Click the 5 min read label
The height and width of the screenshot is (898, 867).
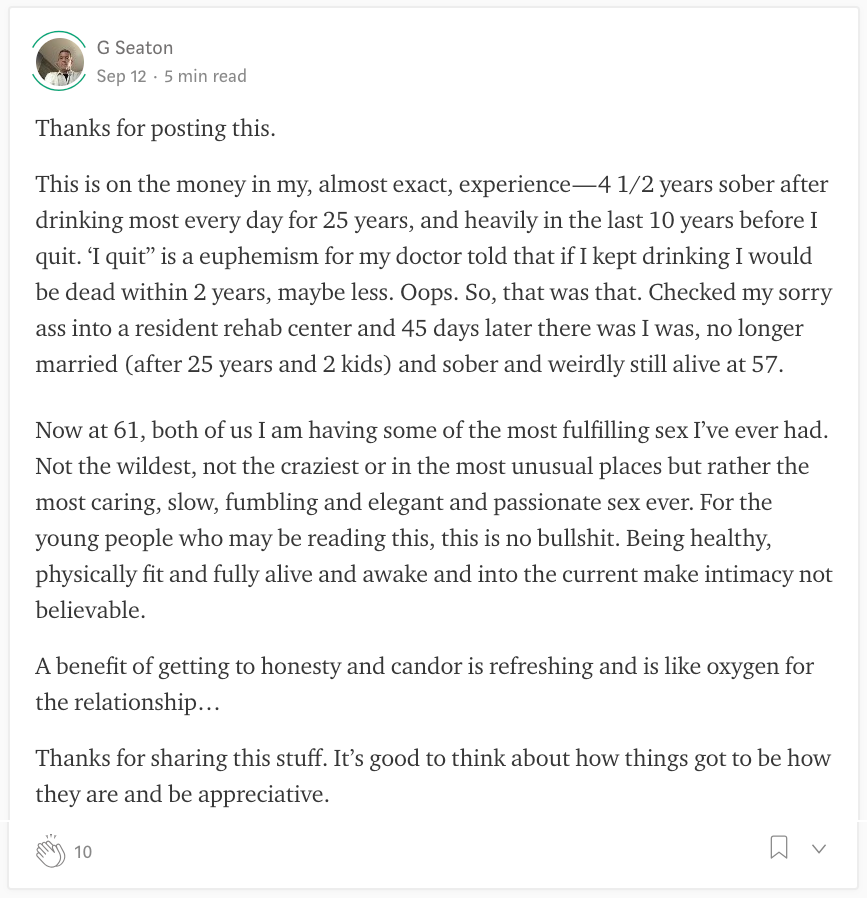[x=205, y=76]
